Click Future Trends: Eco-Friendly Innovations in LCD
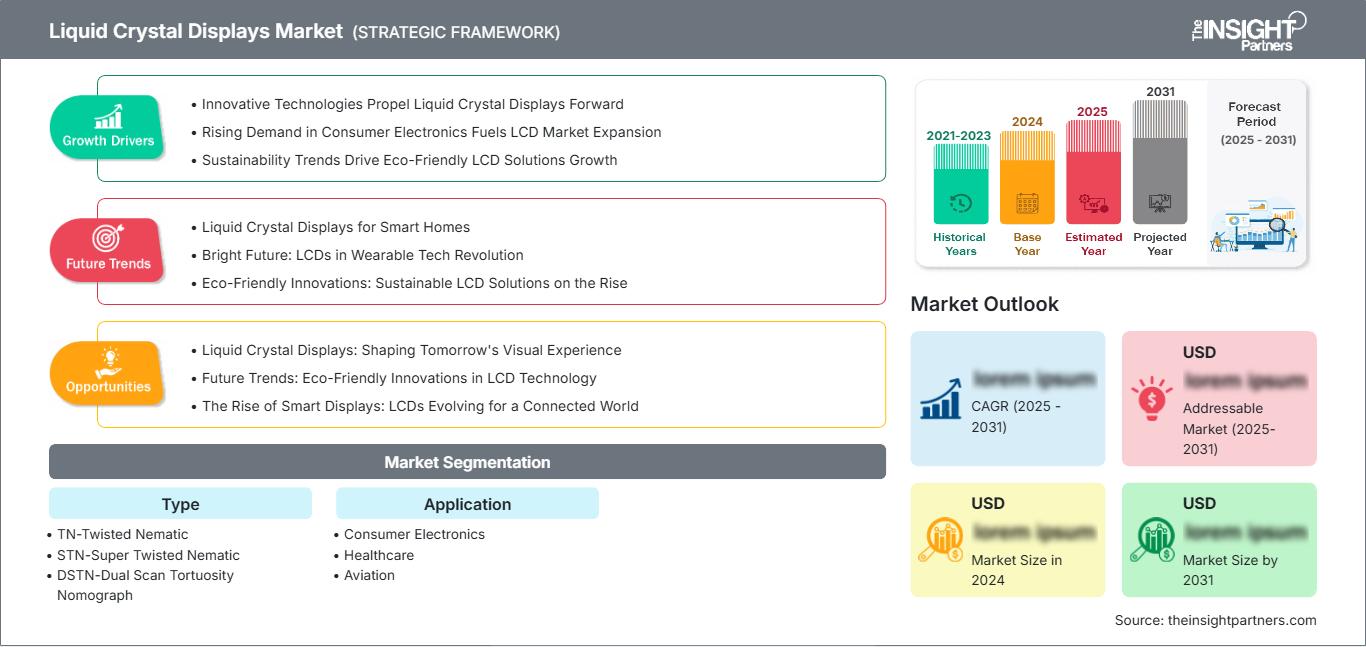Viewport: 1366px width, 647px height. point(399,378)
